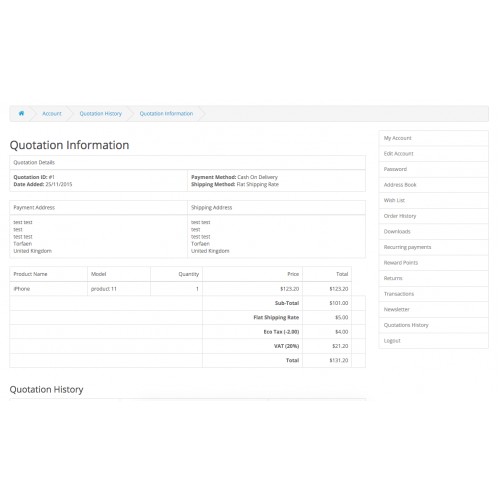Select Reward Points sidebar item
This screenshot has width=500, height=500.
434,263
